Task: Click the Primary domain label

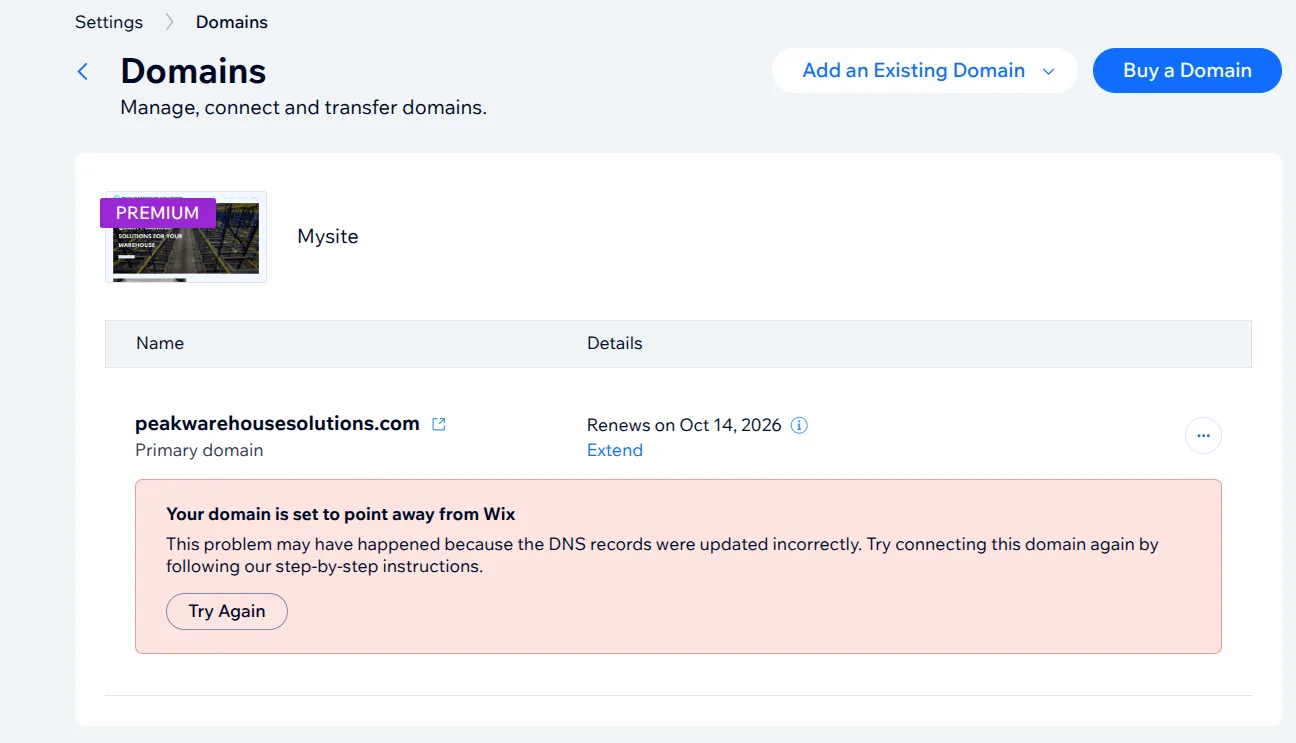Action: click(198, 450)
